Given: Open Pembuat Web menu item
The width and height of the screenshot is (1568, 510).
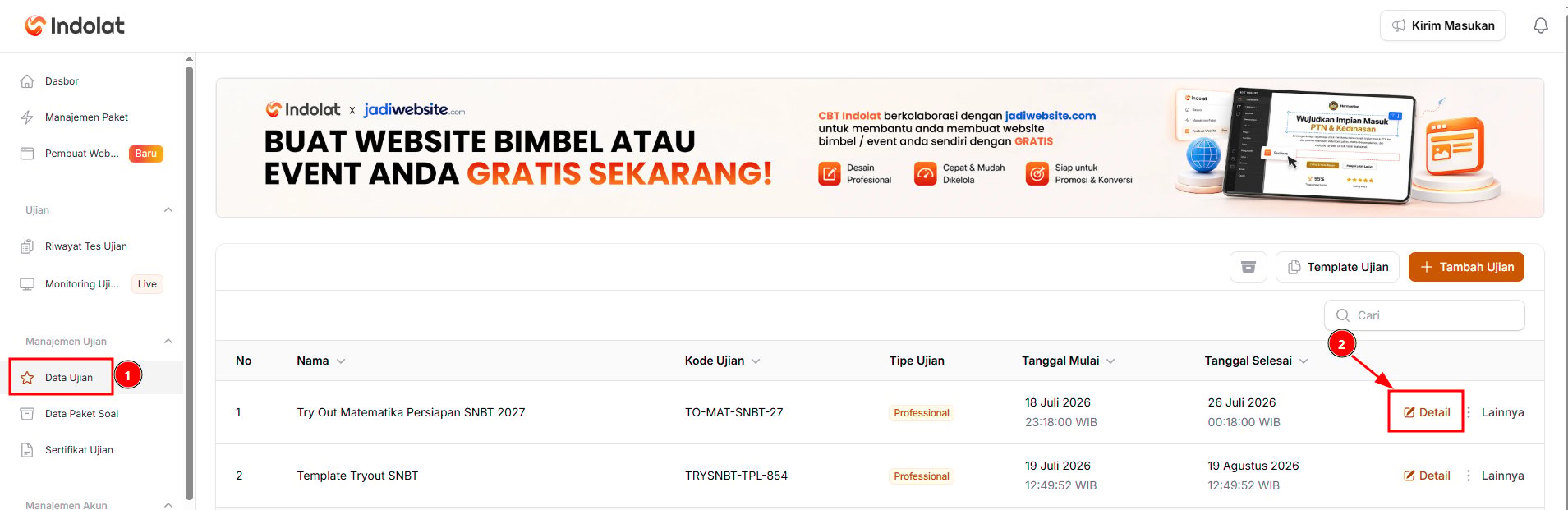Looking at the screenshot, I should click(81, 154).
